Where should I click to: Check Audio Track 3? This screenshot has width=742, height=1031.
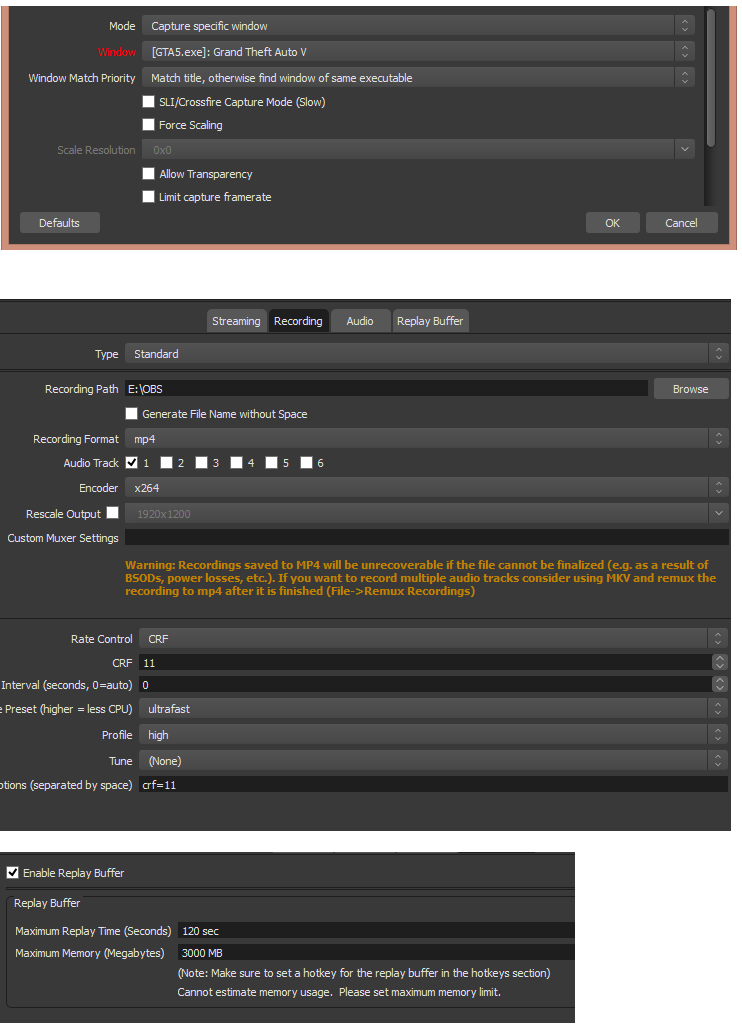[201, 463]
